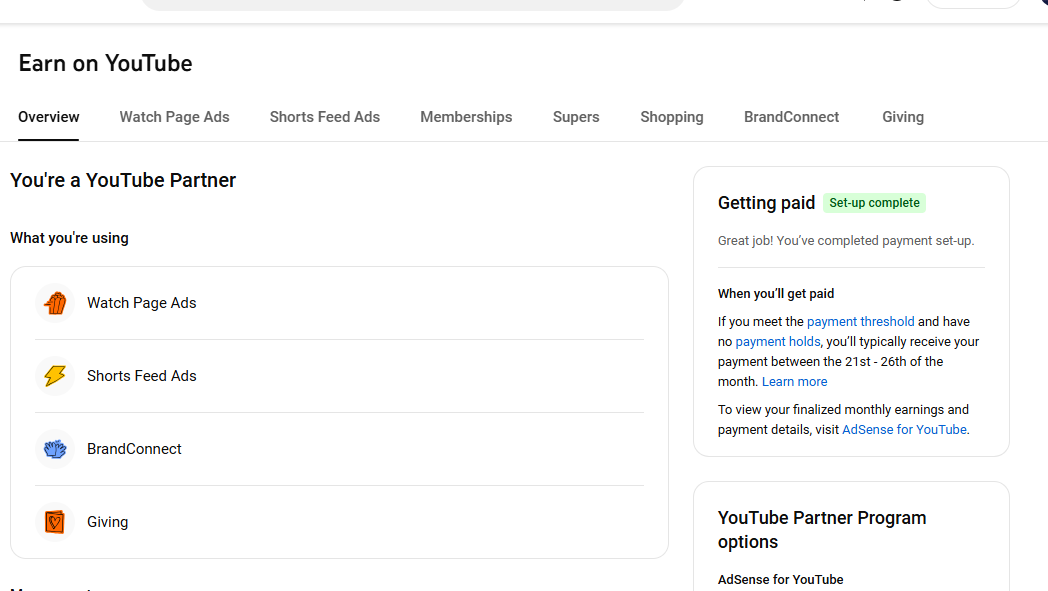Open the BrandConnect list row
Image resolution: width=1048 pixels, height=591 pixels.
(340, 449)
